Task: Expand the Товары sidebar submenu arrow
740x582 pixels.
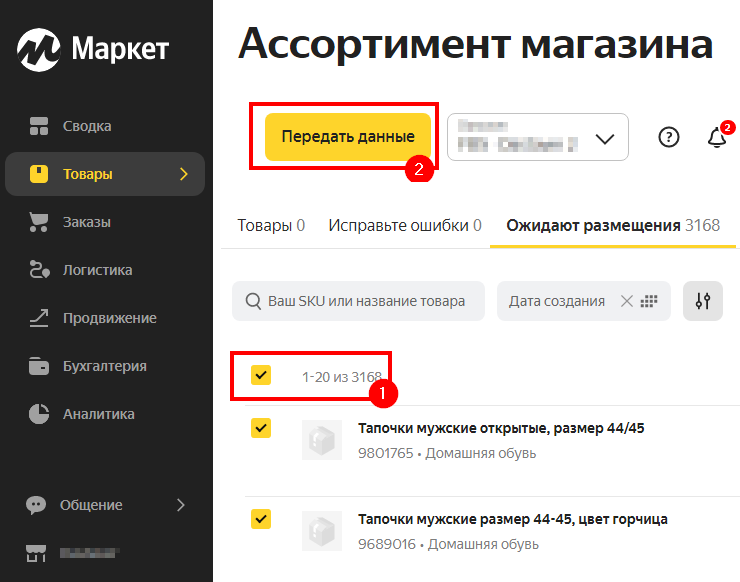Action: point(183,174)
